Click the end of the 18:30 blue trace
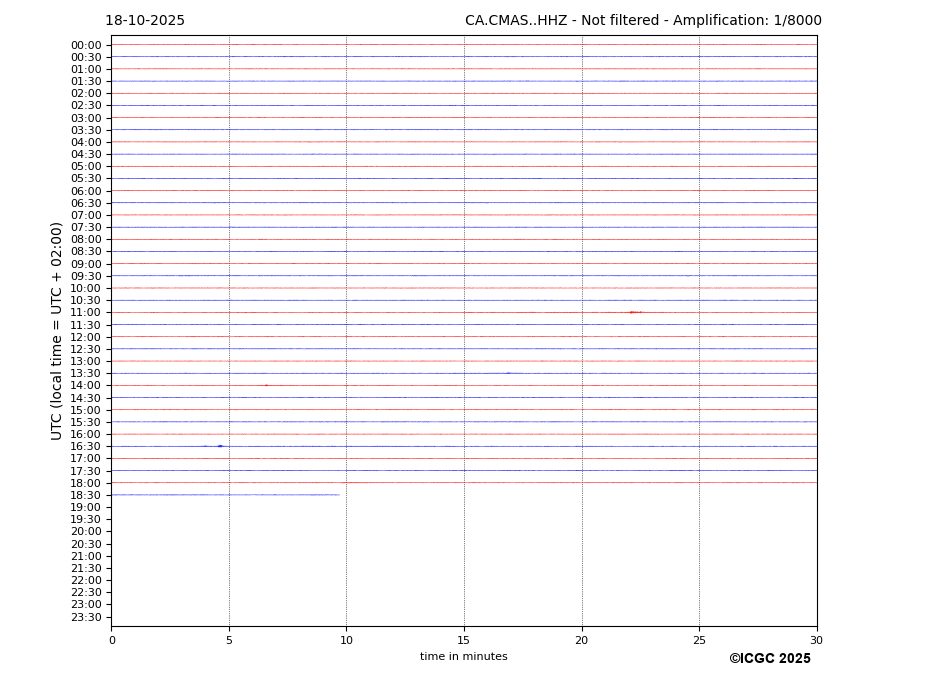Viewport: 927px width, 696px height. coord(338,495)
